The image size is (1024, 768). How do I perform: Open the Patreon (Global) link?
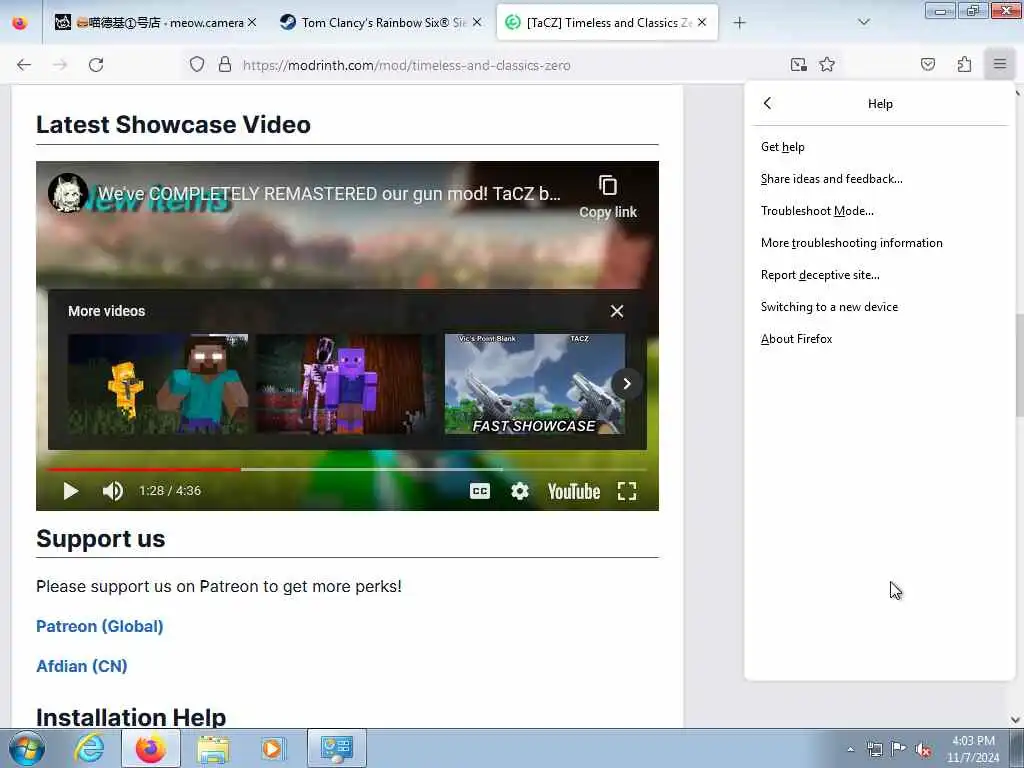[100, 626]
